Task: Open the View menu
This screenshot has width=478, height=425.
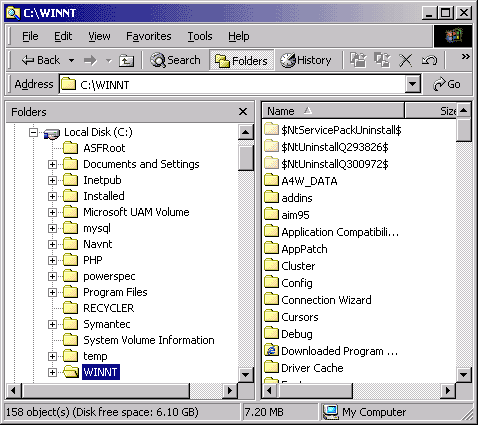Action: point(99,36)
